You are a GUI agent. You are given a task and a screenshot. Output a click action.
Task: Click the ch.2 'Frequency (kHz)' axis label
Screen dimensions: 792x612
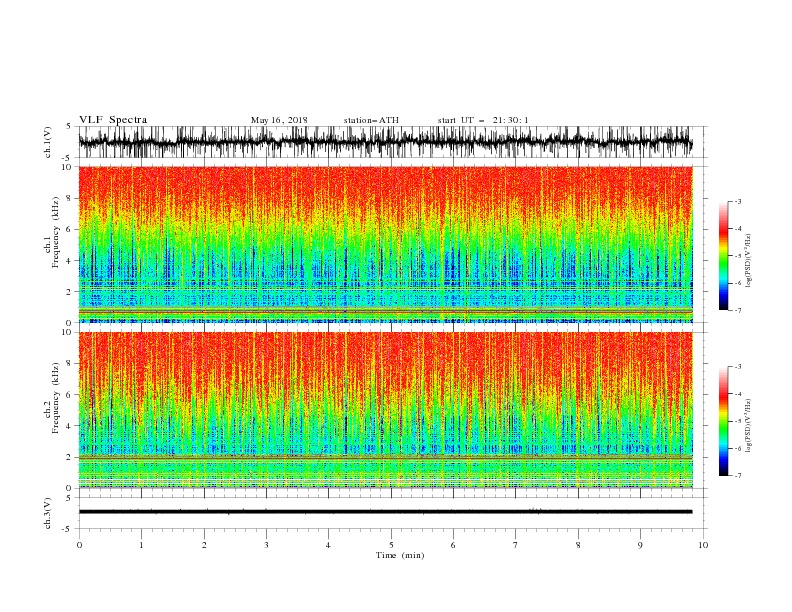click(56, 397)
